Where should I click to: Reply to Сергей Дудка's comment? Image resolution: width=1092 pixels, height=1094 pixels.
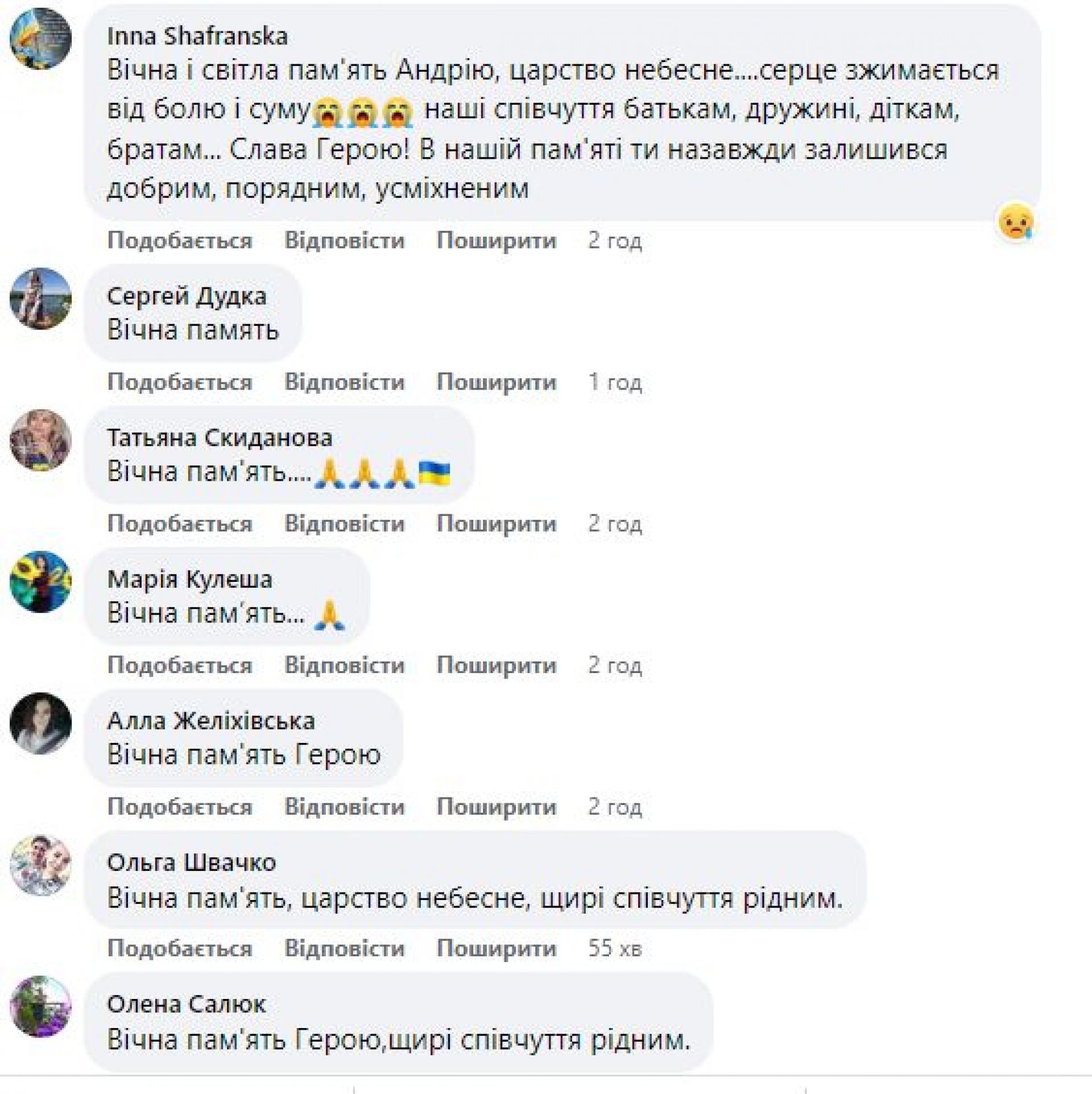344,382
